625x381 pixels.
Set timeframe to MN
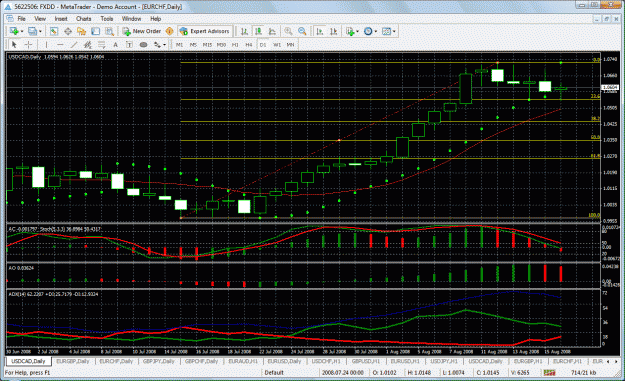(290, 45)
